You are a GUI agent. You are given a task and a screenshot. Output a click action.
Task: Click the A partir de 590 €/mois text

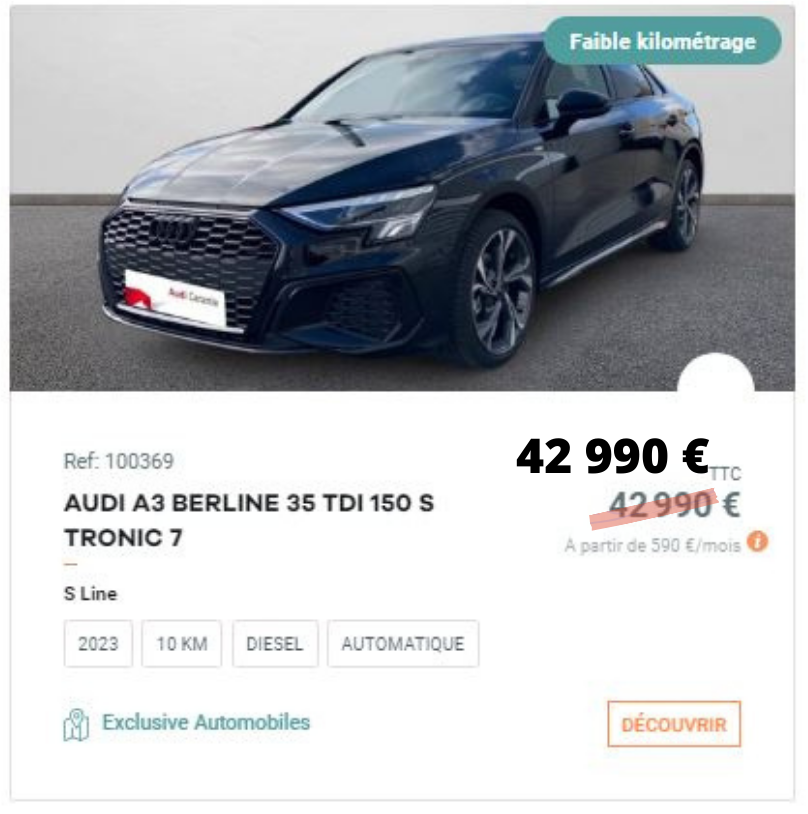652,546
